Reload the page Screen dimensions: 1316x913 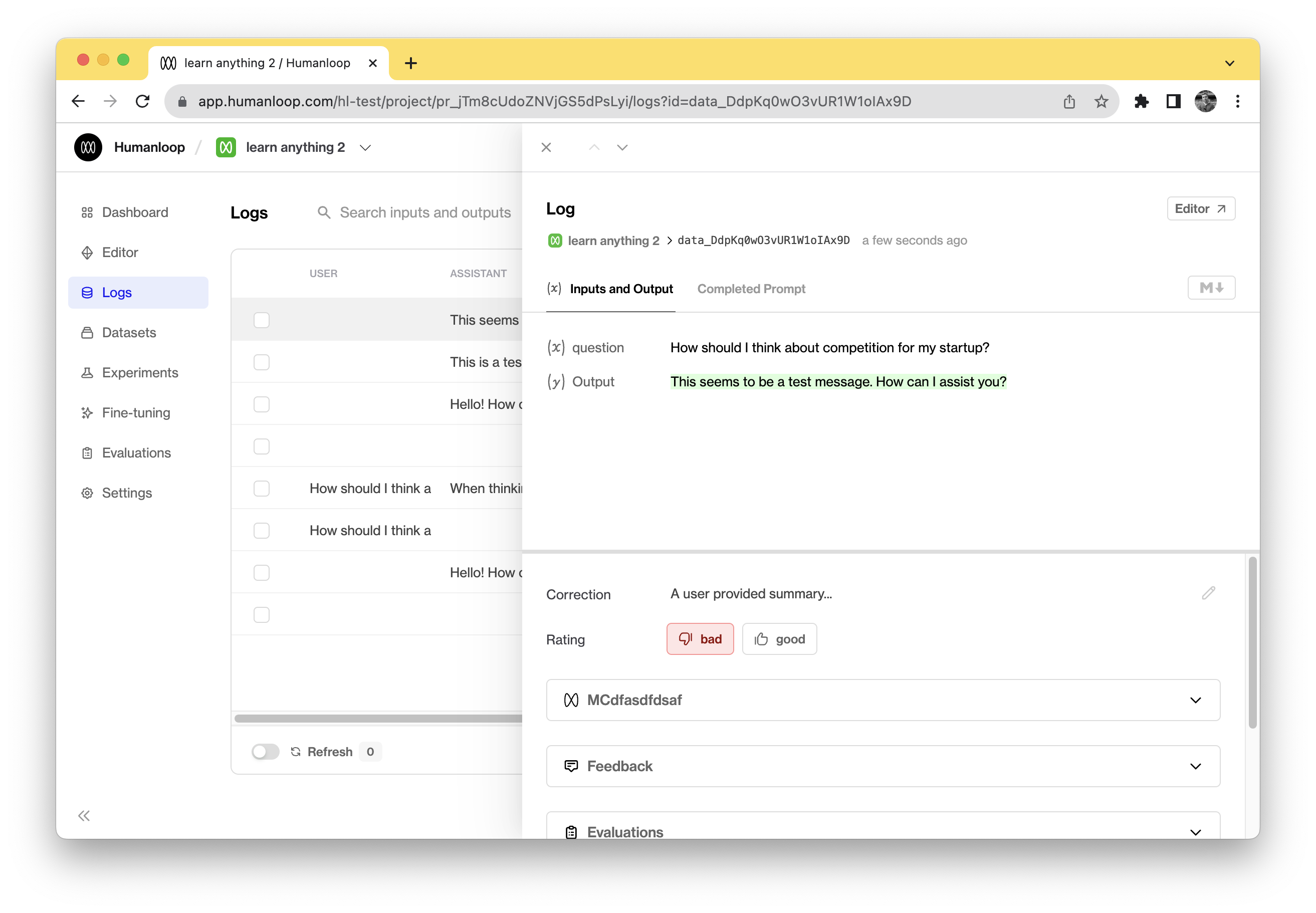click(142, 101)
